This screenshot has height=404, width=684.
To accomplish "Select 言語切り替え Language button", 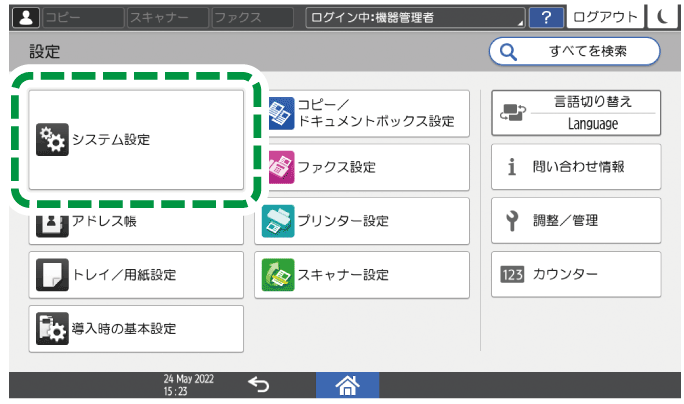I will click(x=576, y=113).
